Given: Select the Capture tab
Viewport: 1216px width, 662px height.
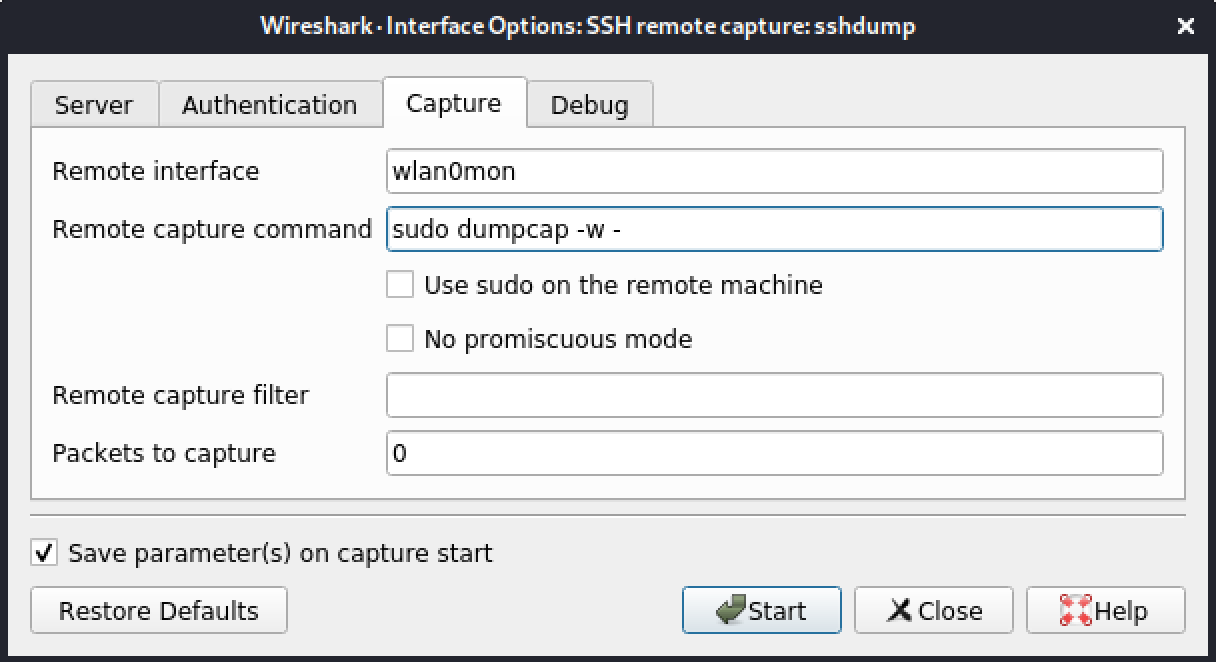Looking at the screenshot, I should point(453,103).
